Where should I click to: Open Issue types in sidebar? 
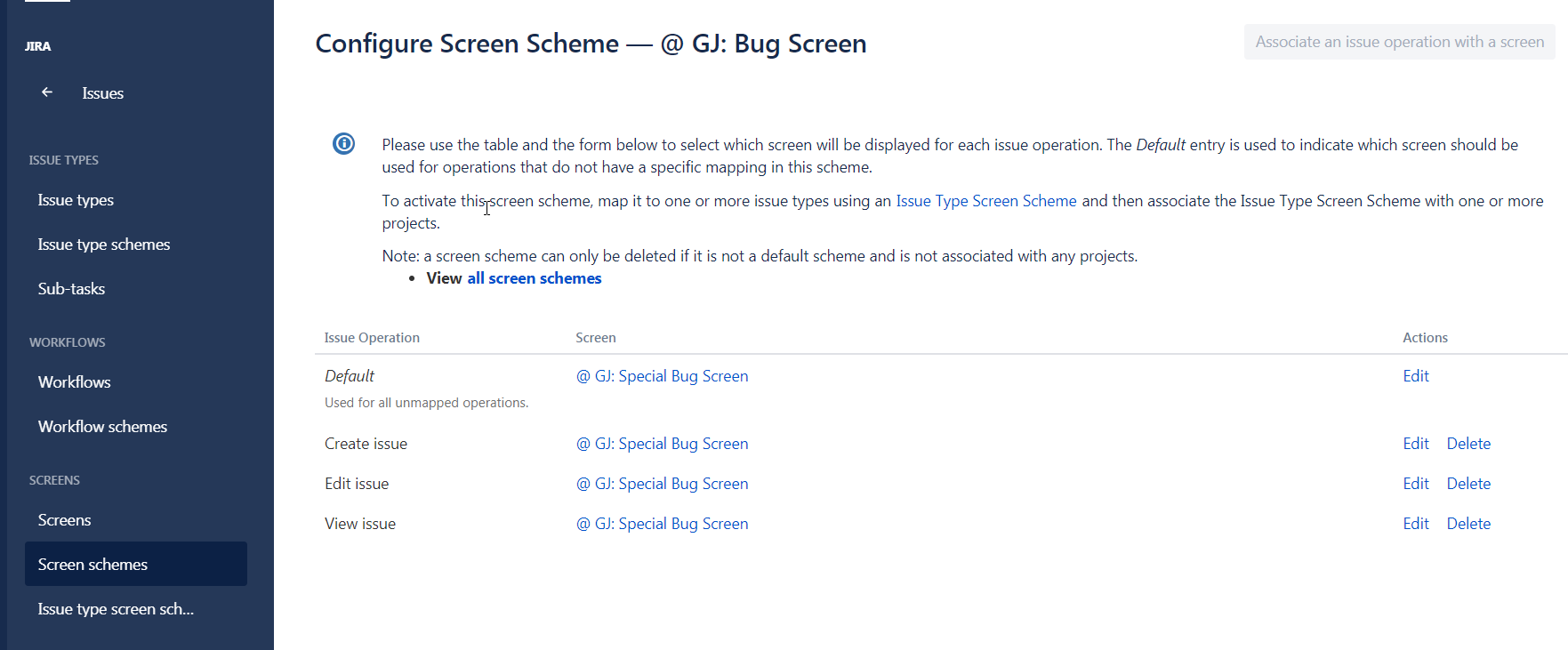click(76, 200)
